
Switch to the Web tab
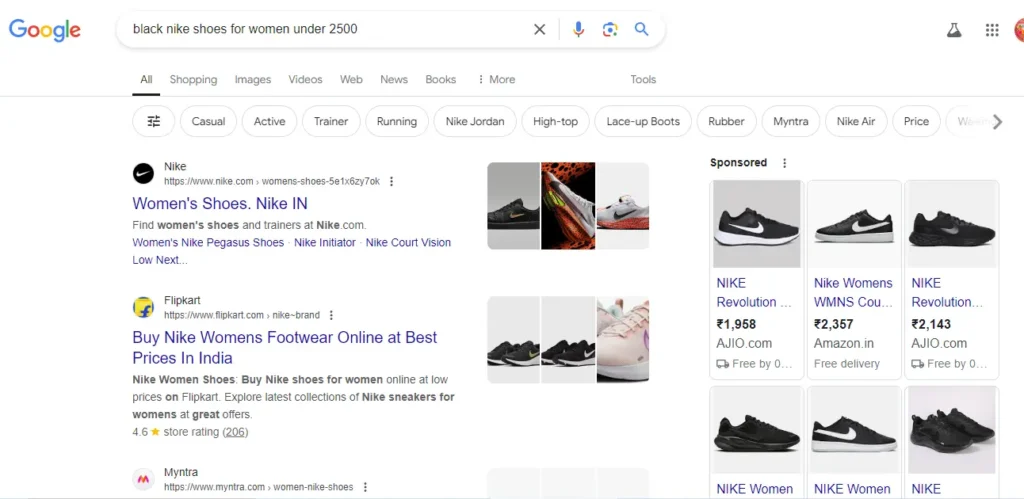click(351, 80)
